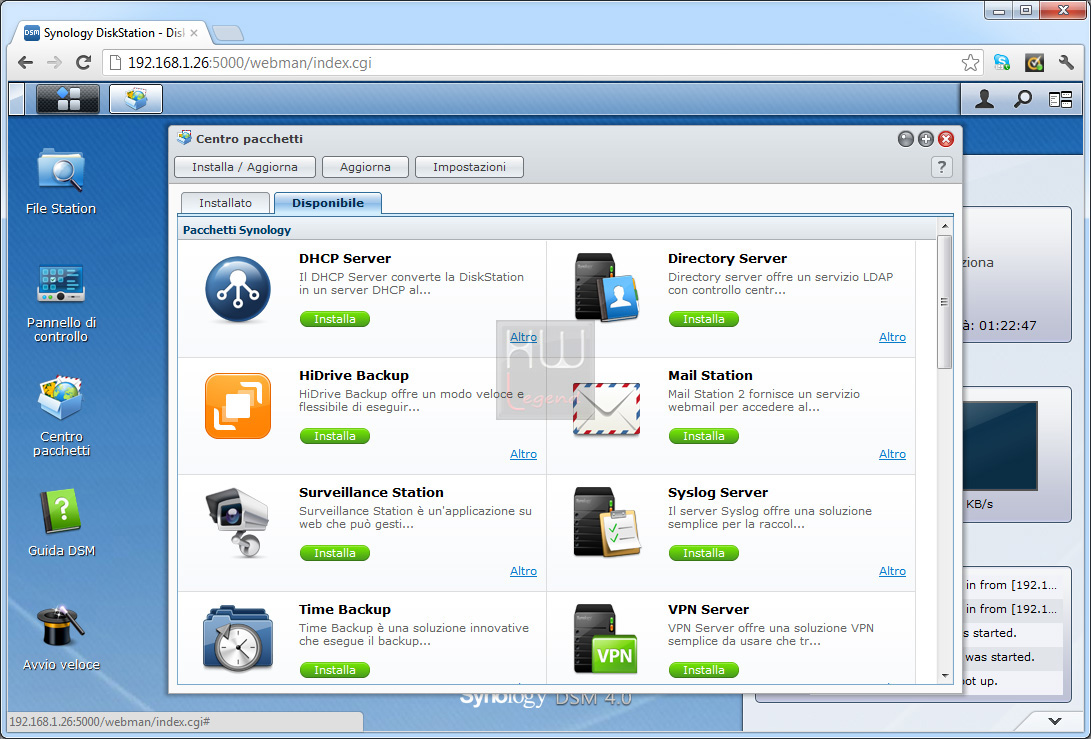This screenshot has height=739, width=1091.
Task: Open the DSM main menu button
Action: pyautogui.click(x=68, y=99)
